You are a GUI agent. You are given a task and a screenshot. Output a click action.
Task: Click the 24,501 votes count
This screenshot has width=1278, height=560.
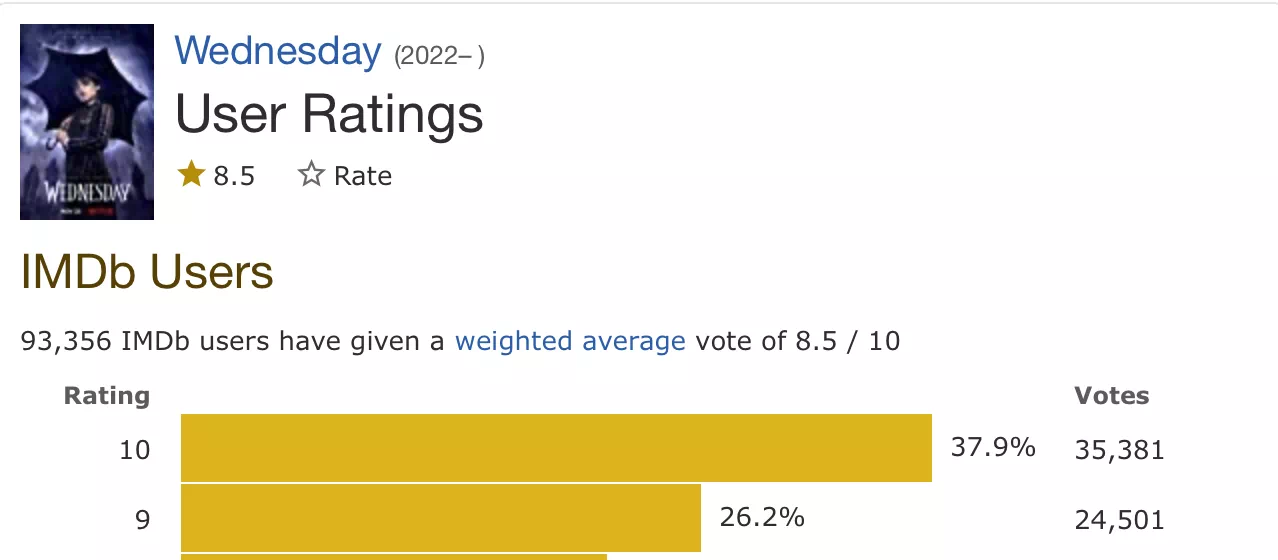click(x=1120, y=520)
